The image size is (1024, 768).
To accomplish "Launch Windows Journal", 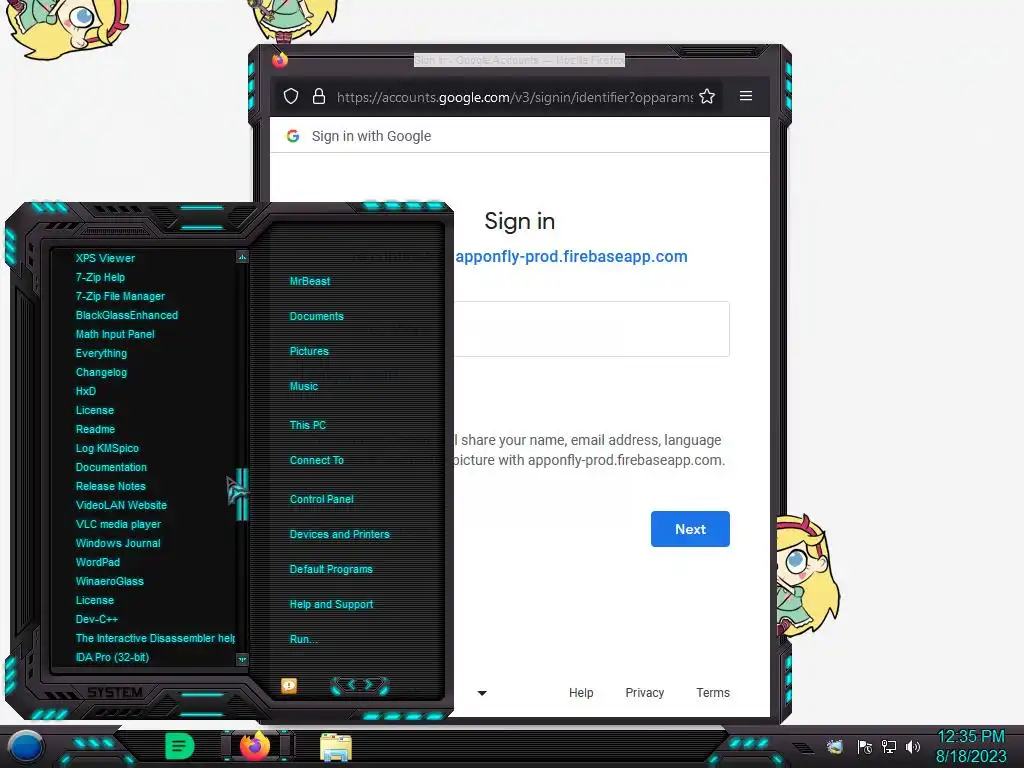I will 118,543.
